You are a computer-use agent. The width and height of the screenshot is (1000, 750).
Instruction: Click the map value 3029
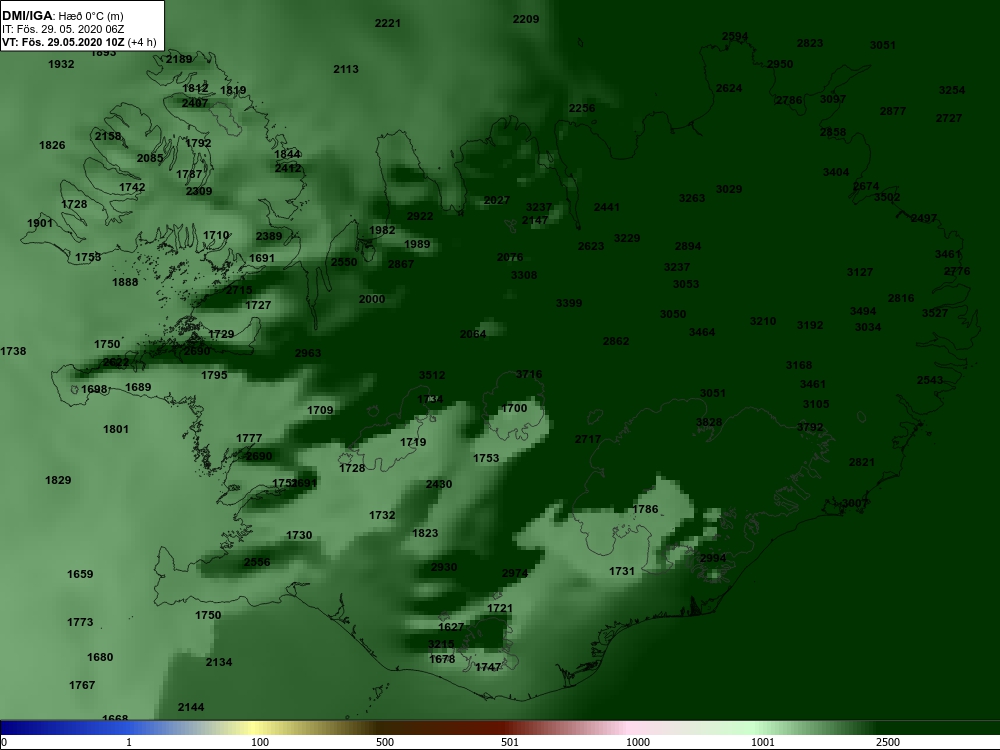coord(729,189)
